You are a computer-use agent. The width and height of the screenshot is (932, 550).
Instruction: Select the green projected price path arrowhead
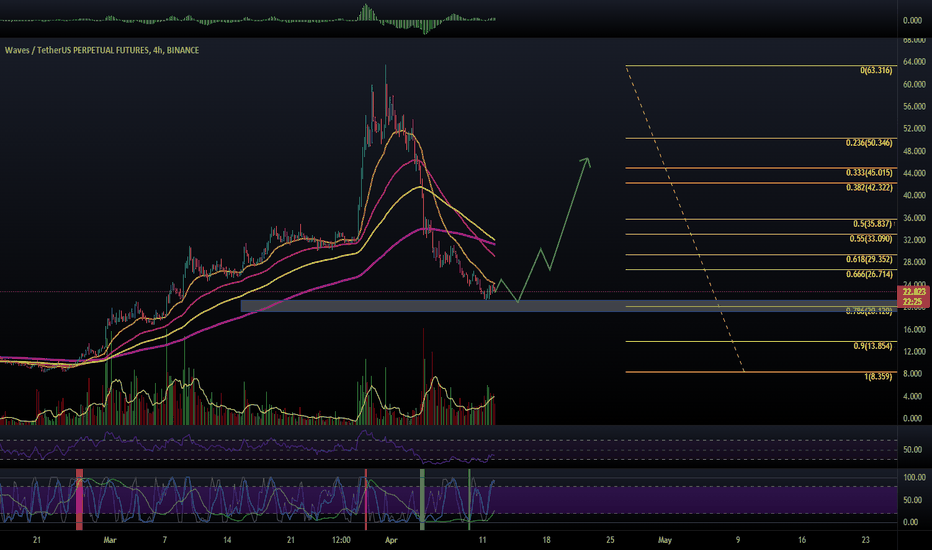585,162
